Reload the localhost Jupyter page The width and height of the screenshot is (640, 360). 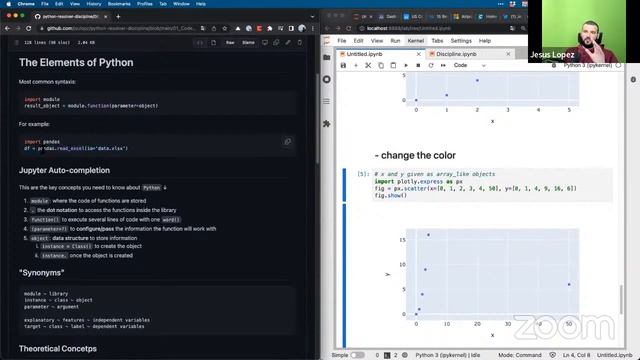point(349,29)
